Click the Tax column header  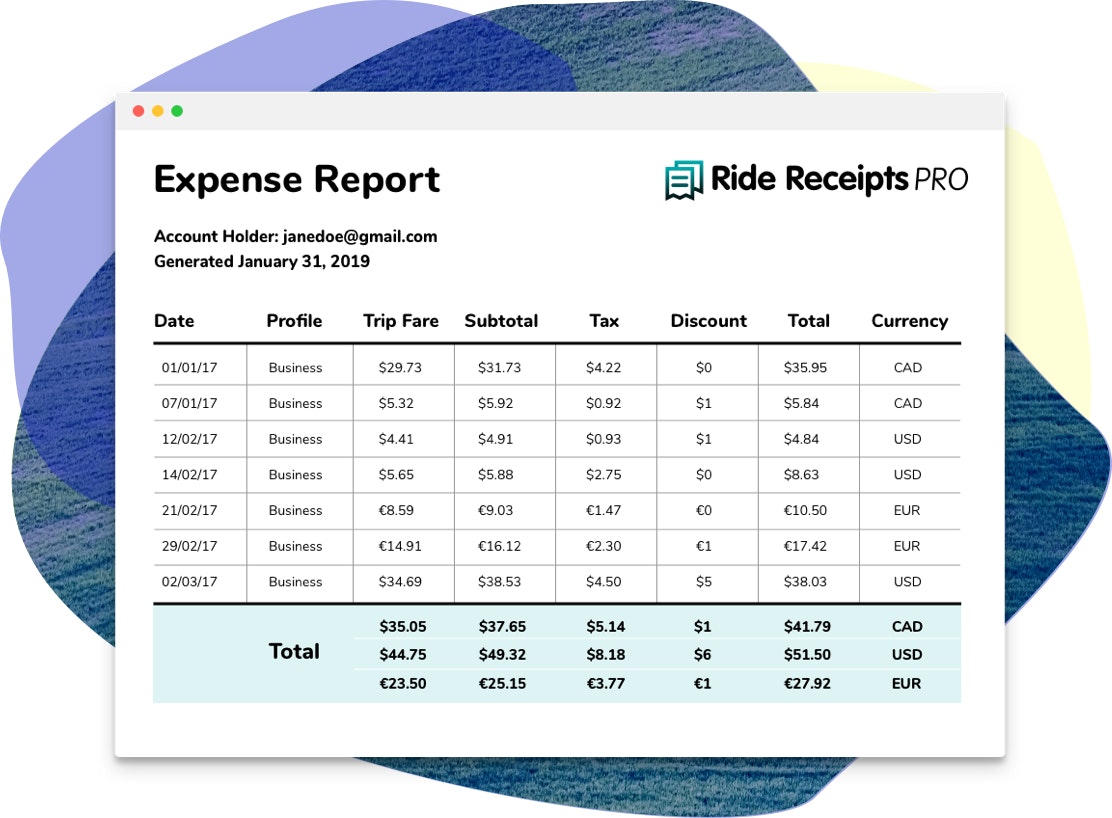pos(604,321)
